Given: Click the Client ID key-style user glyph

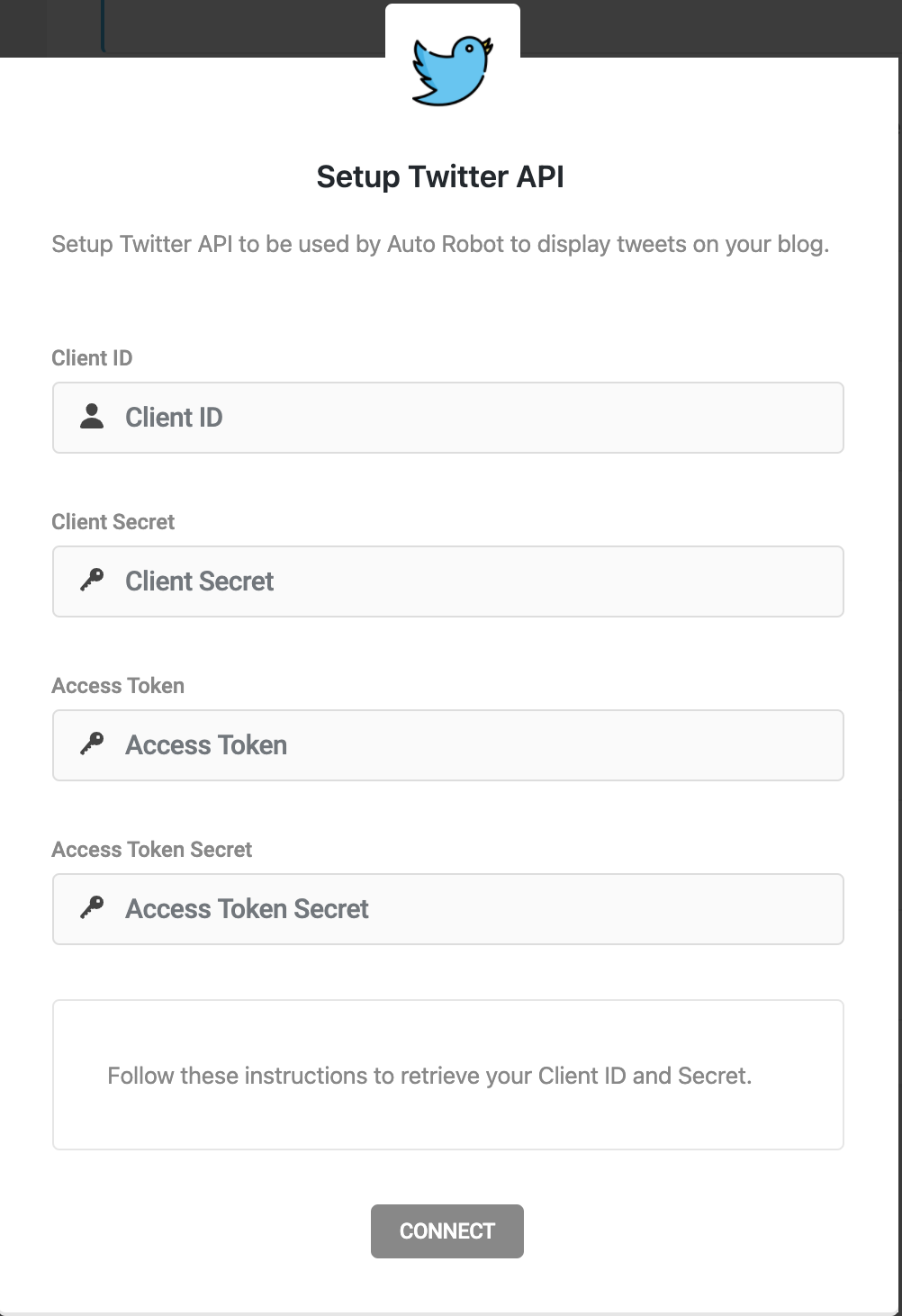Looking at the screenshot, I should point(92,417).
